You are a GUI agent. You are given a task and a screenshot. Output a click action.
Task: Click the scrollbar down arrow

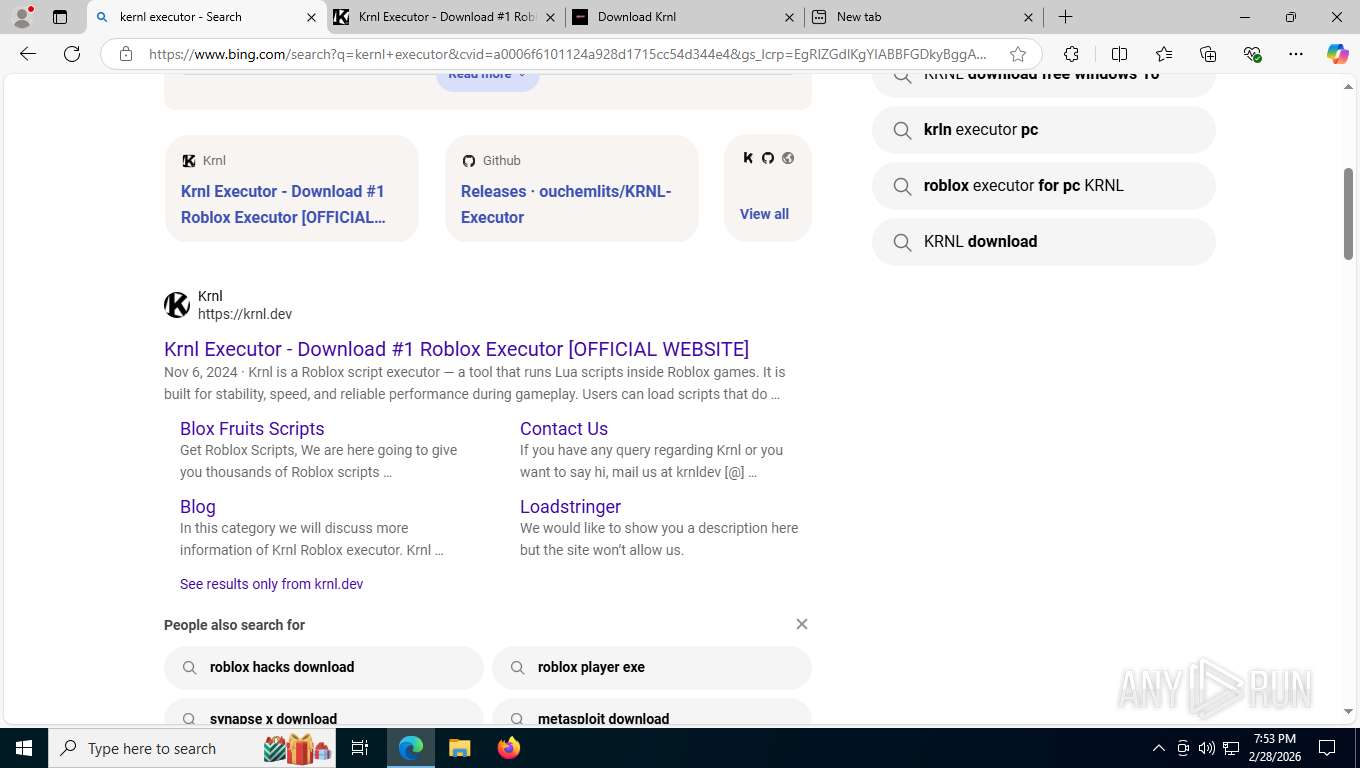point(1348,712)
